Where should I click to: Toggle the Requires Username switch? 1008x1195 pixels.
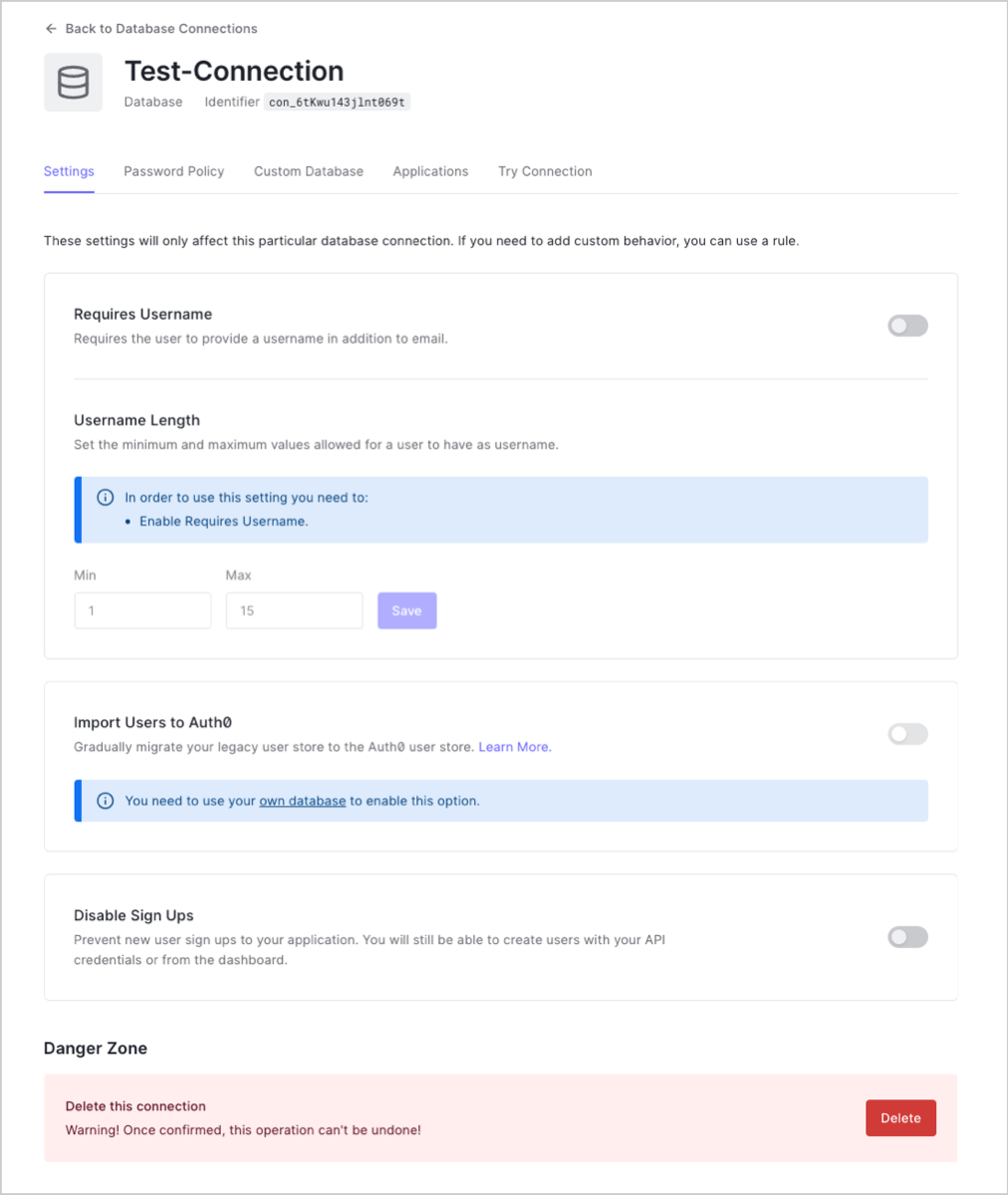click(907, 326)
